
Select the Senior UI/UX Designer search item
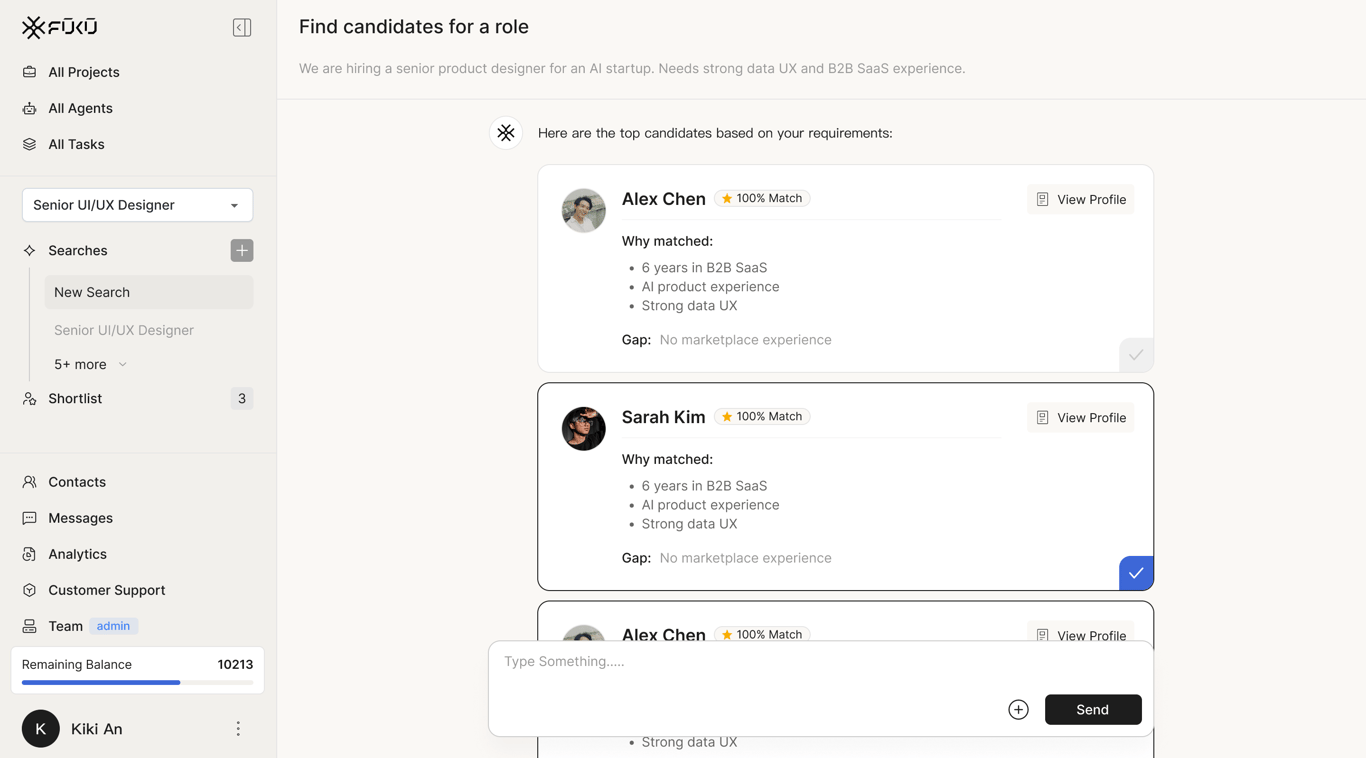pyautogui.click(x=124, y=330)
